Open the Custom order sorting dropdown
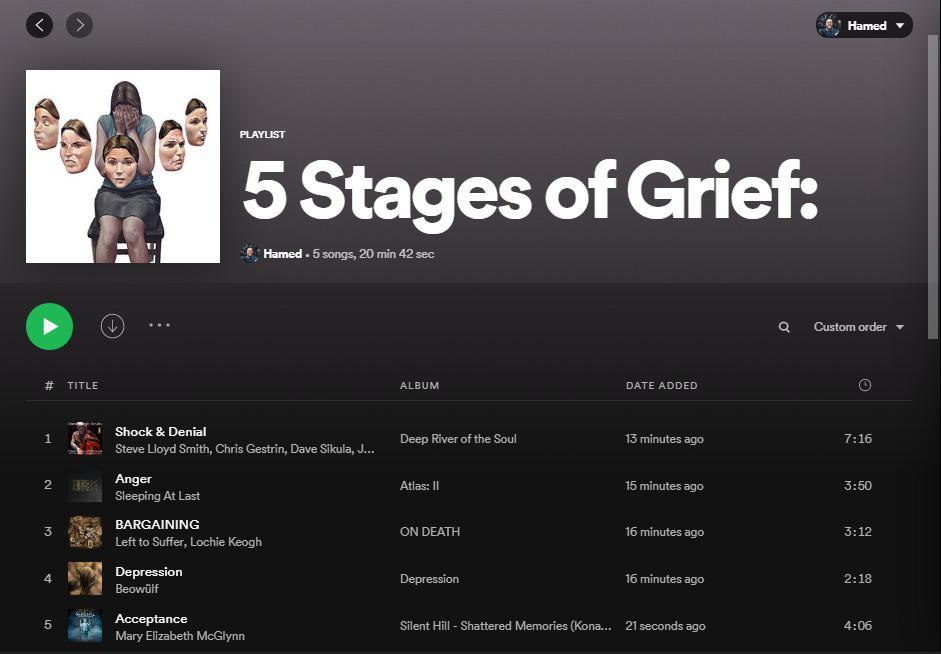941x654 pixels. pyautogui.click(x=852, y=326)
